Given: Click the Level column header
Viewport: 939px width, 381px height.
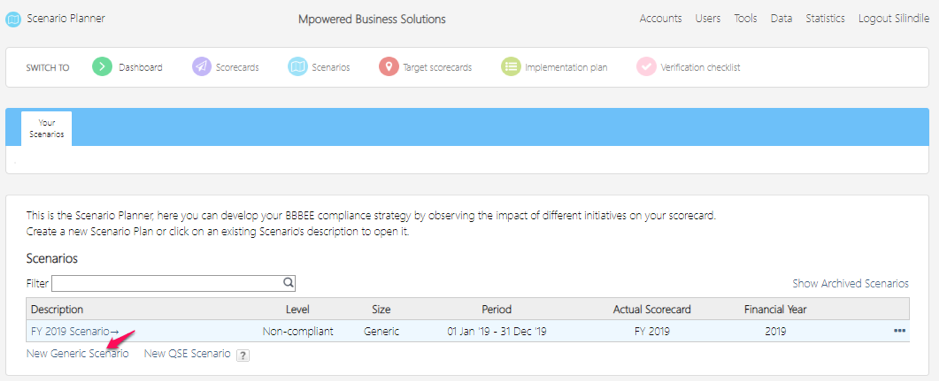Looking at the screenshot, I should (x=298, y=309).
